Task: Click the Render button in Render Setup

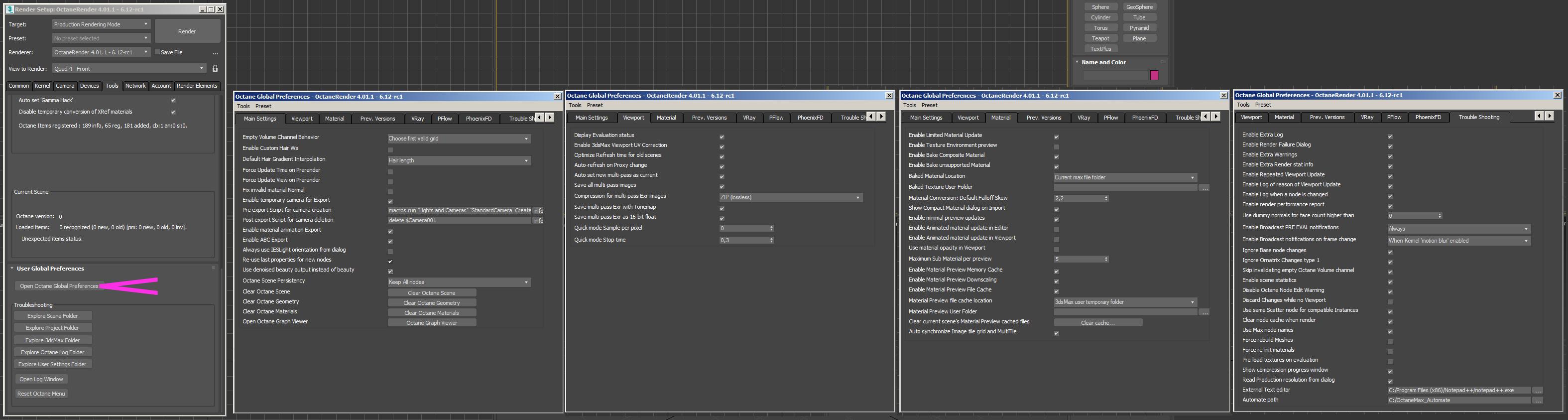Action: [x=187, y=31]
